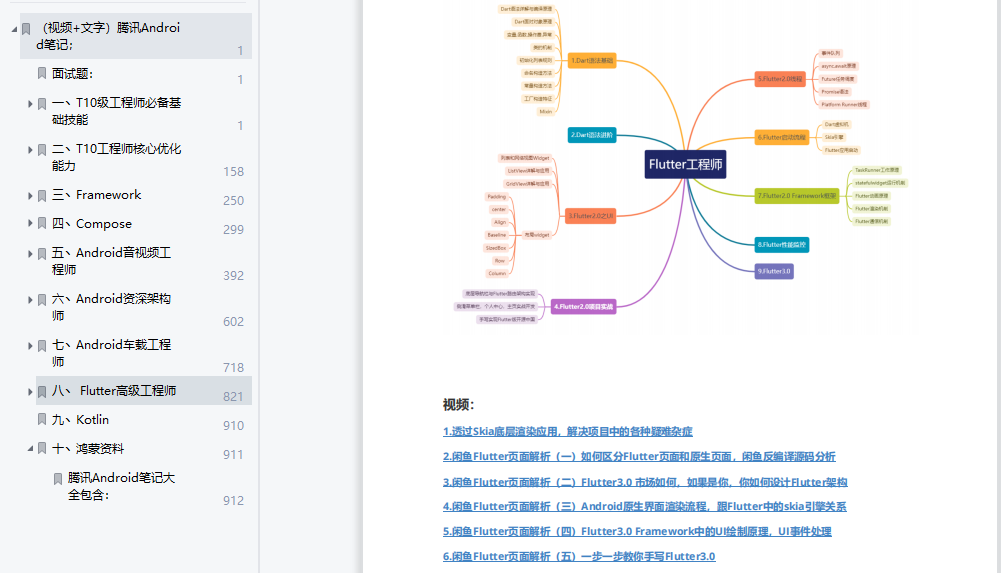Expand the 五、Android音视频工程师 bookmark
This screenshot has width=1001, height=573.
[x=29, y=254]
